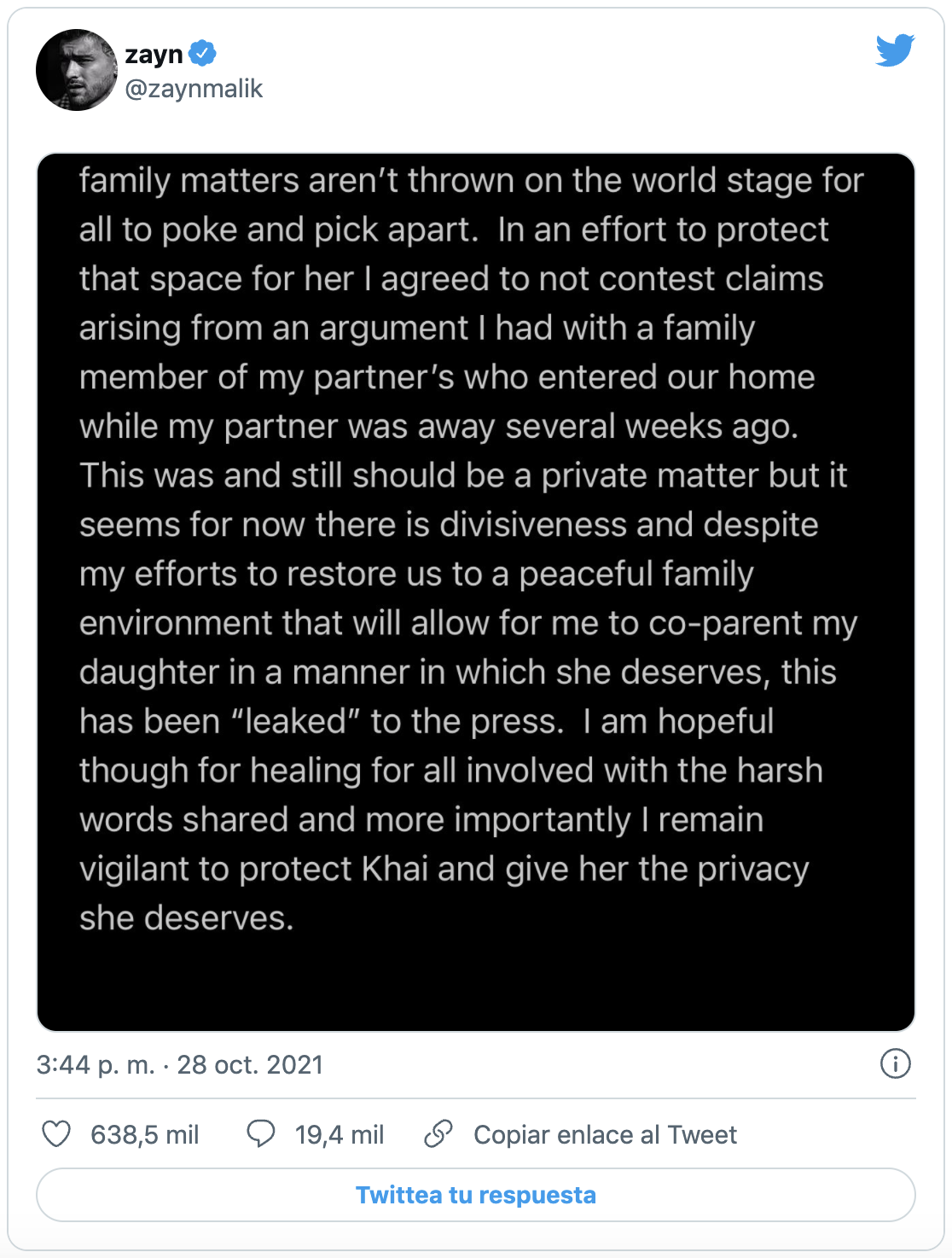This screenshot has width=952, height=1258.
Task: Click the closing line 'she deserves.'
Action: (x=187, y=918)
